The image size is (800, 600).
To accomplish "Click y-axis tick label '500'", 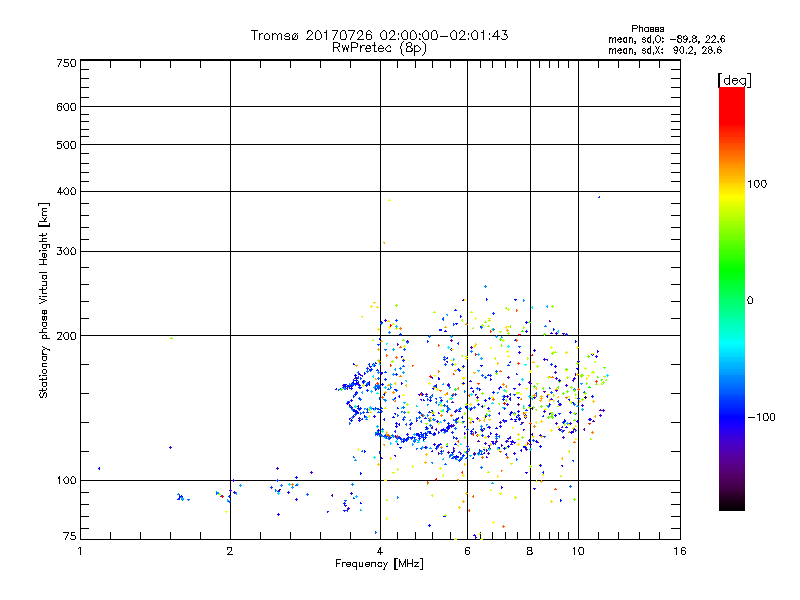I will (67, 145).
